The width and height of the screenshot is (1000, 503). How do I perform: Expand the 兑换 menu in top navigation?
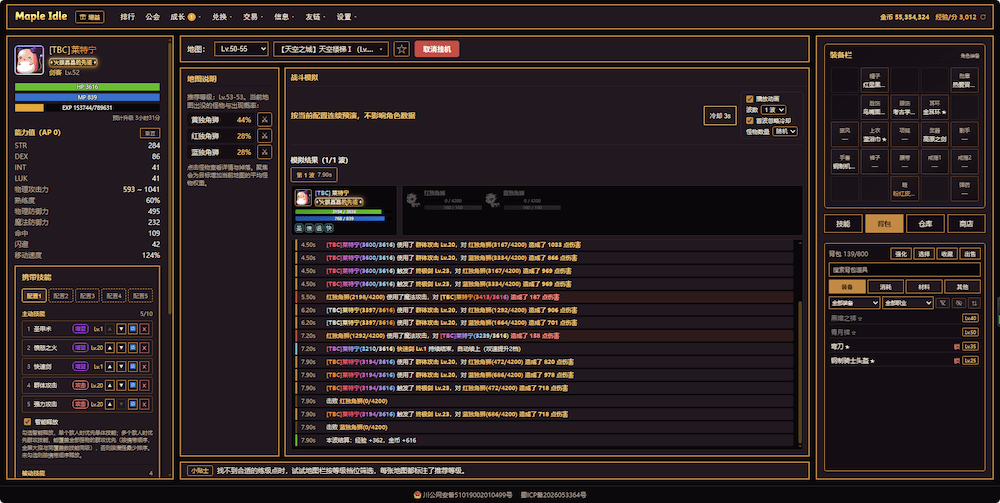222,17
